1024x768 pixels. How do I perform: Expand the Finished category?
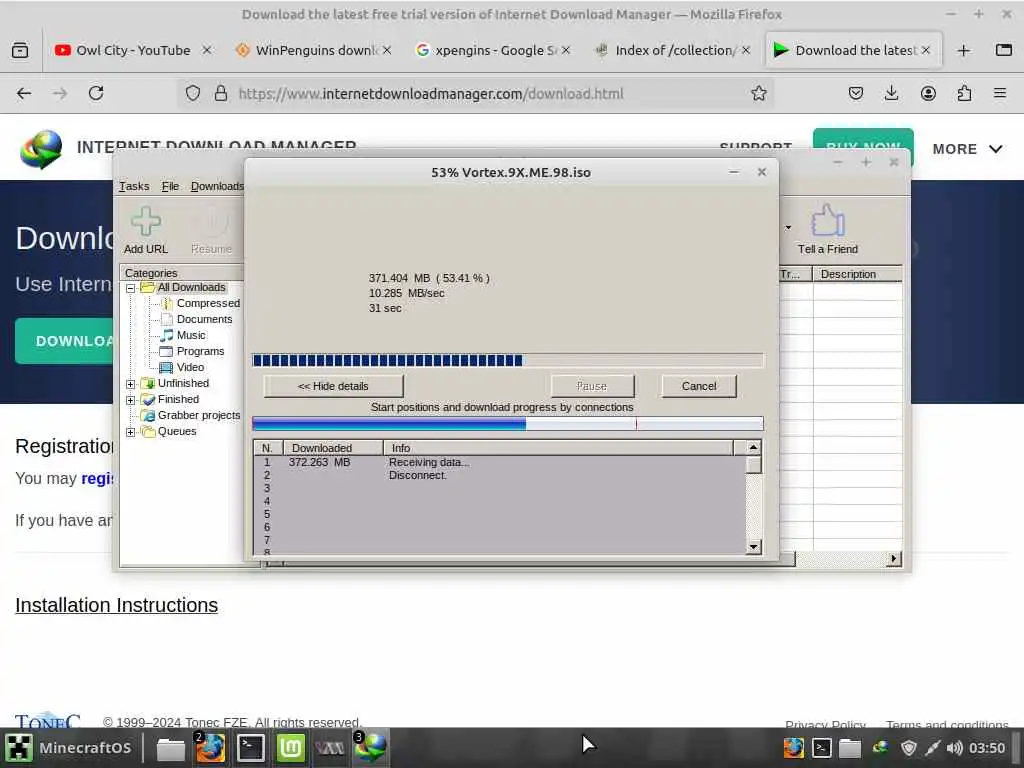[x=131, y=400]
